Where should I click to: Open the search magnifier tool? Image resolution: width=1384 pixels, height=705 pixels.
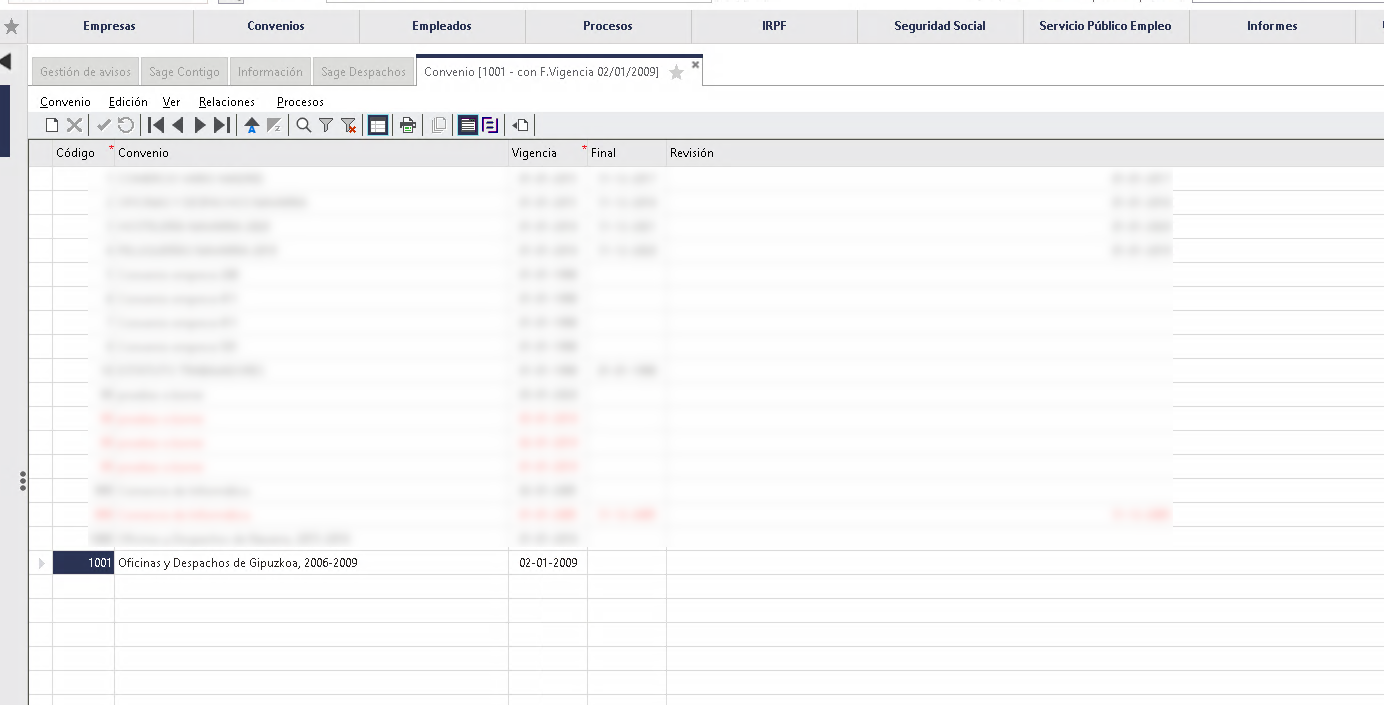tap(304, 125)
